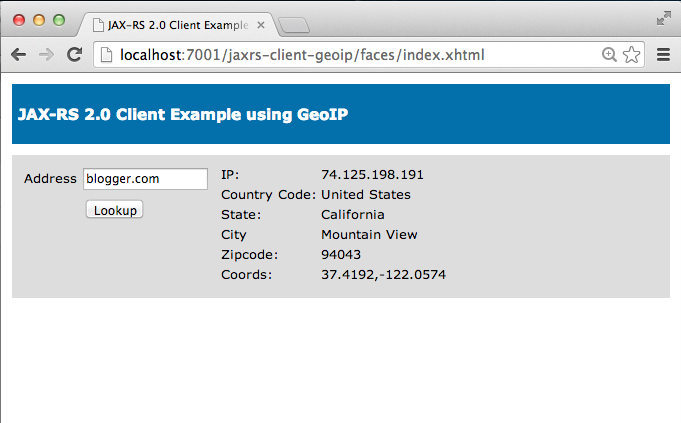Bookmark this page with the star icon
Viewport: 681px width, 423px height.
tap(631, 55)
